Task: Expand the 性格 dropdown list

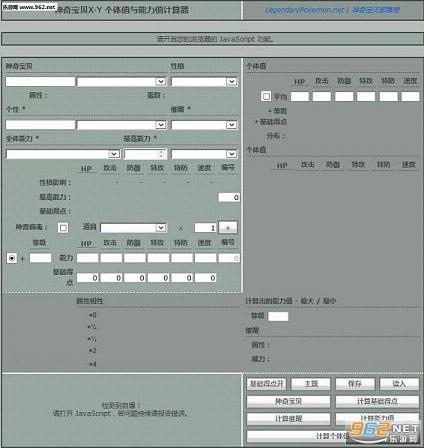Action: pos(204,82)
